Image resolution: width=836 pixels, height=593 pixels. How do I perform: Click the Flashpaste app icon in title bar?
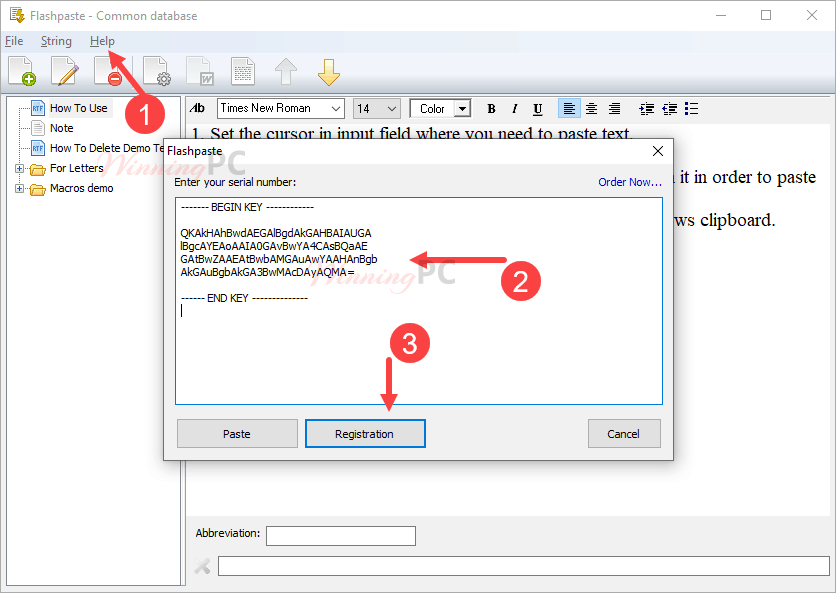click(x=17, y=15)
